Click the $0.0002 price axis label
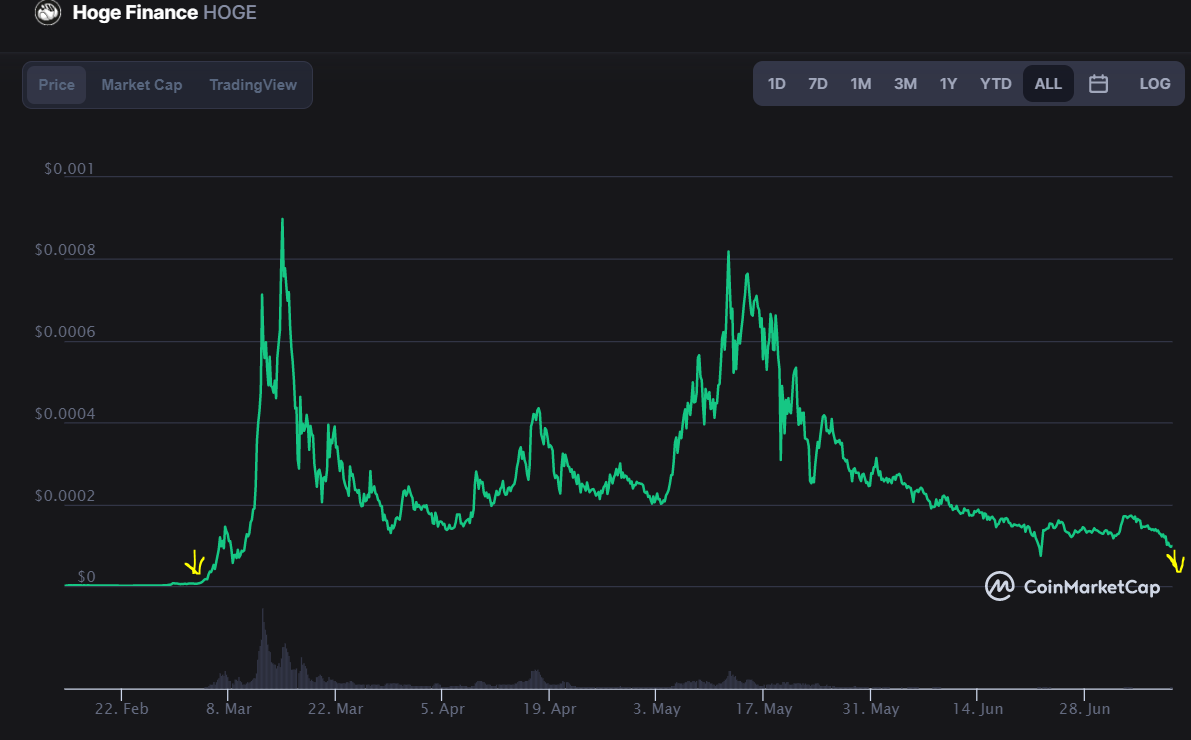Viewport: 1191px width, 740px height. 65,496
